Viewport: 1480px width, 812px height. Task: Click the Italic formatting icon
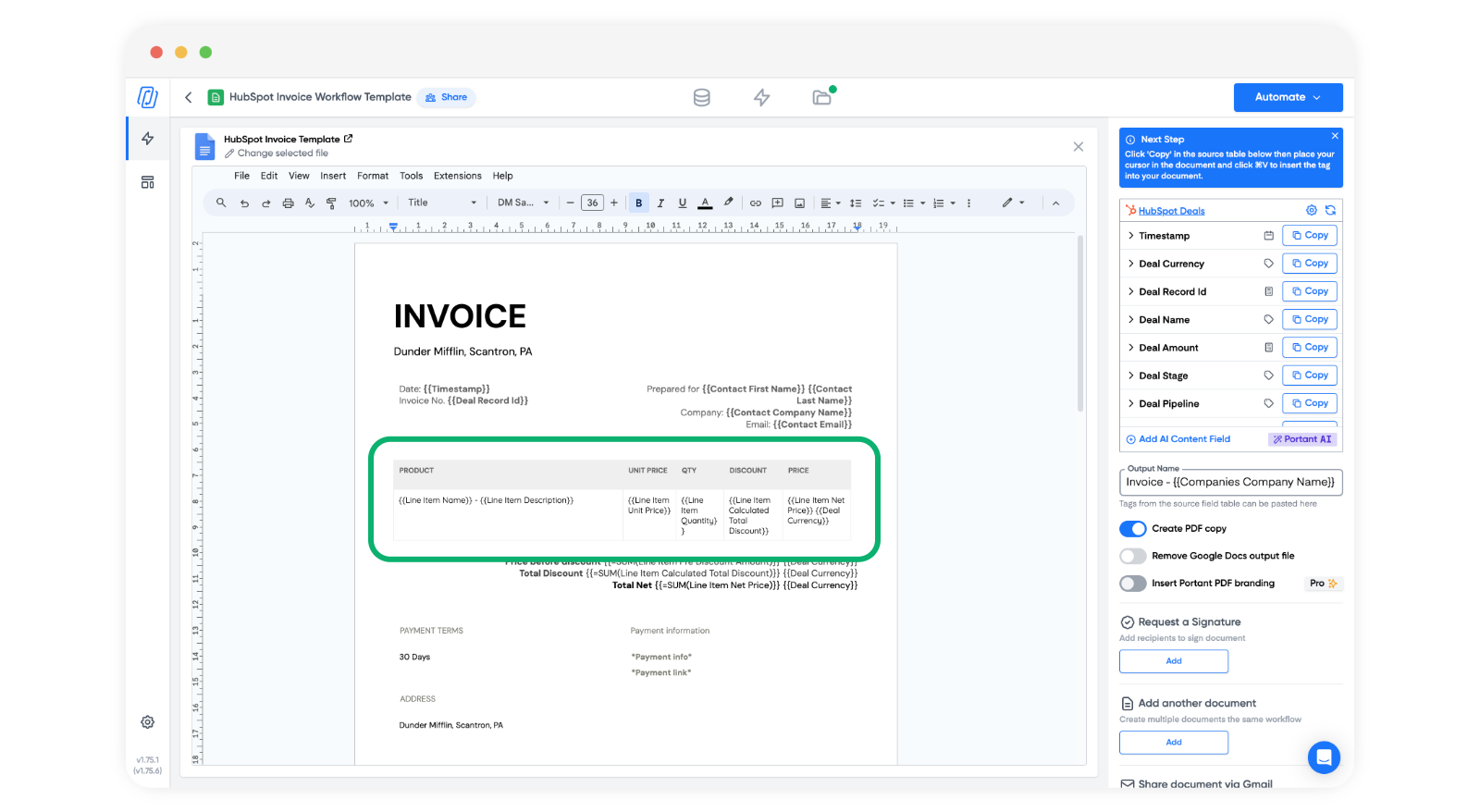coord(660,203)
